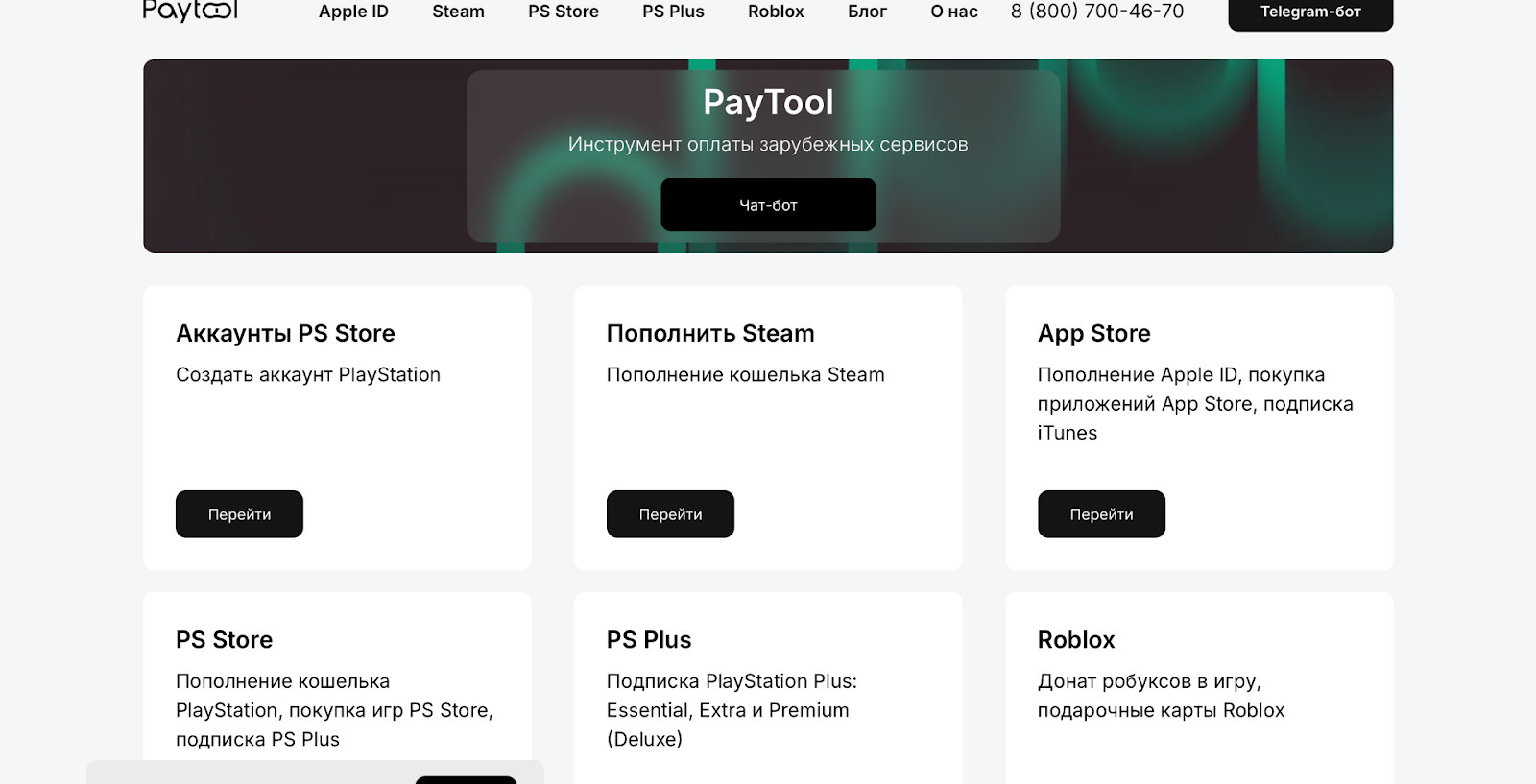Click the Пополнить Steam card title
Viewport: 1536px width, 784px height.
[x=710, y=333]
